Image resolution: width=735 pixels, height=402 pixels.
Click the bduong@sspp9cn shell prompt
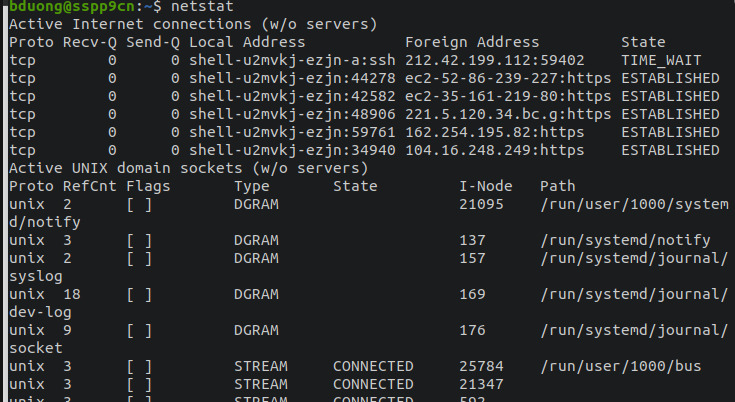click(x=63, y=6)
